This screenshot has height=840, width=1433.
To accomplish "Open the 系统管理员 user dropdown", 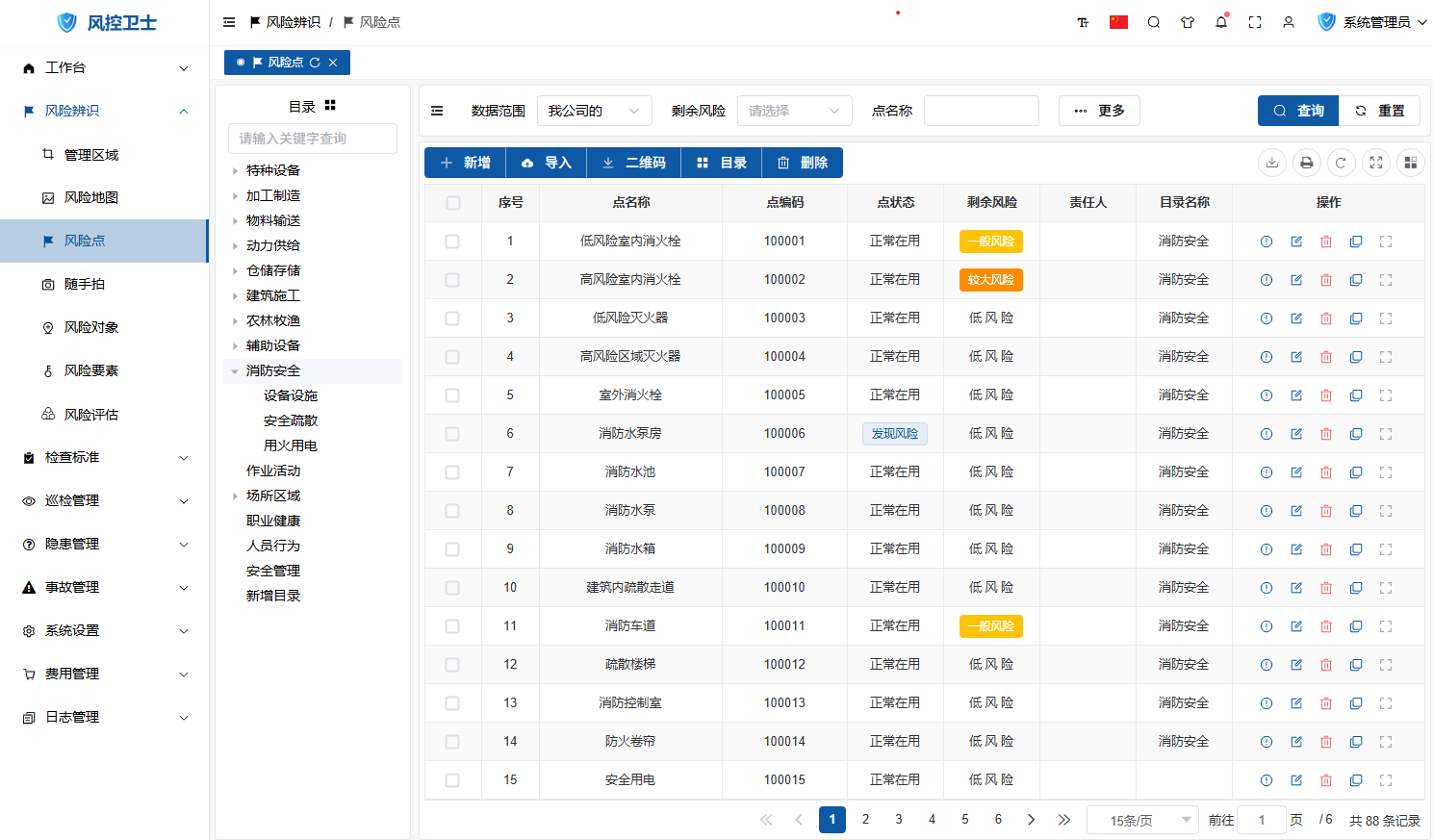I will (x=1372, y=22).
